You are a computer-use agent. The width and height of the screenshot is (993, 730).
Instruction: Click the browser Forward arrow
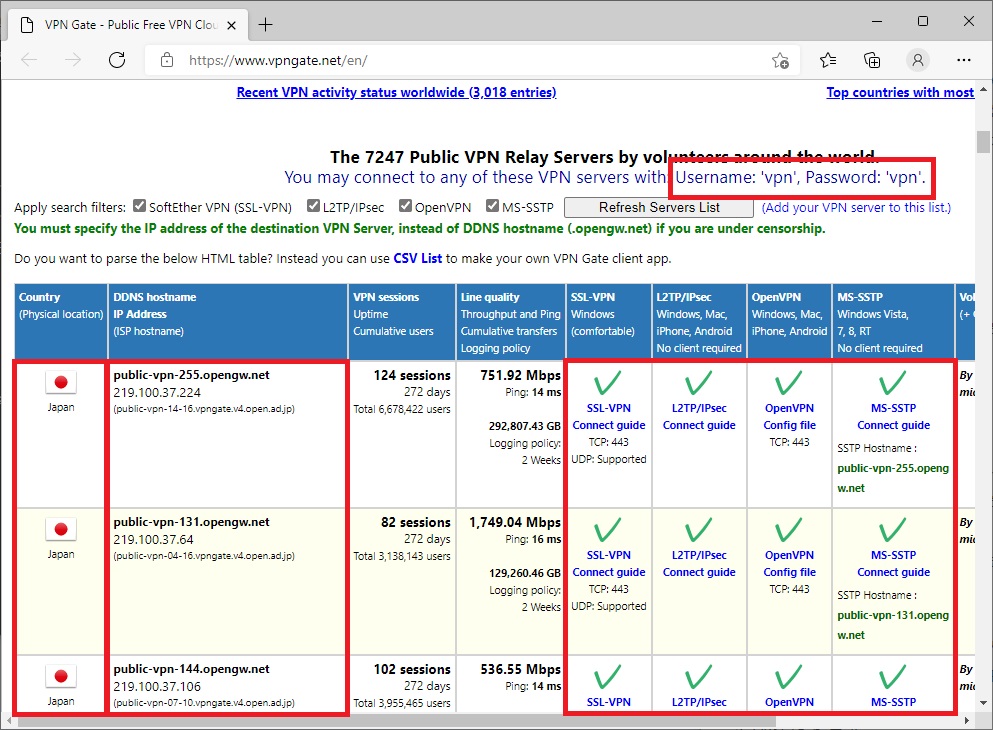tap(73, 60)
